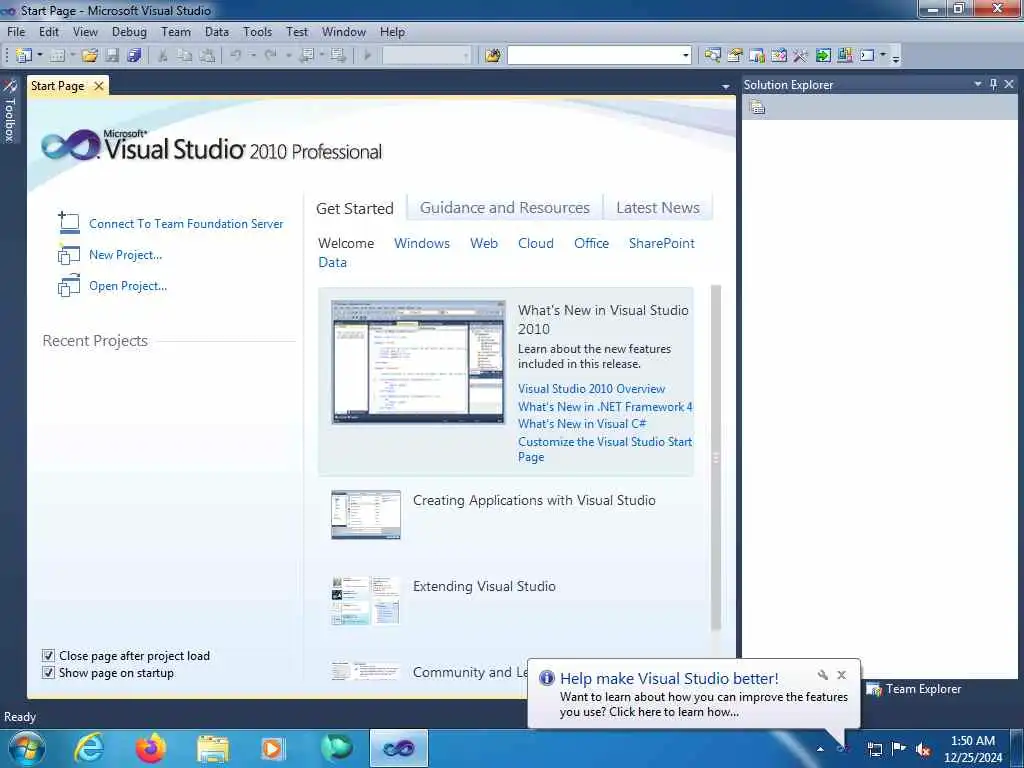Open Solution Explorer from the toolbar icon
1024x768 pixels.
tap(712, 56)
